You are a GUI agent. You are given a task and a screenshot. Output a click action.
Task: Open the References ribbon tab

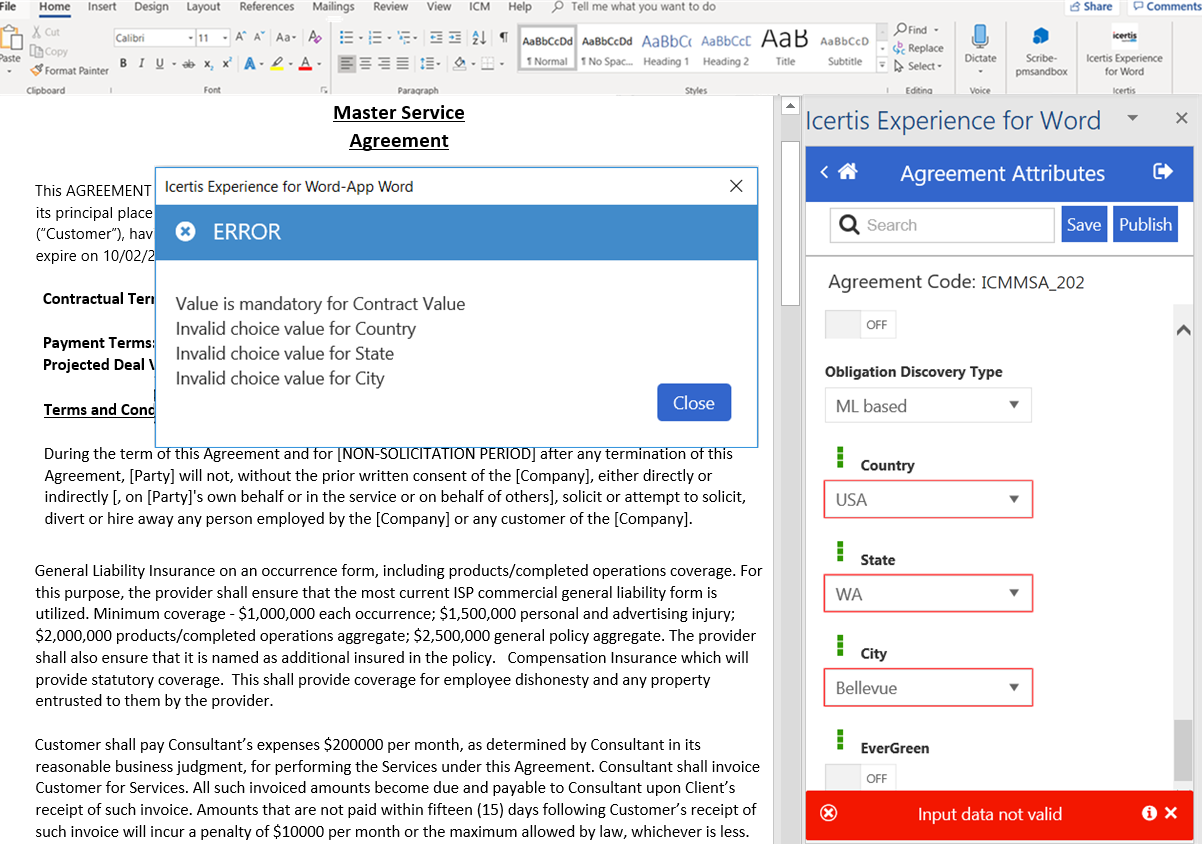267,7
